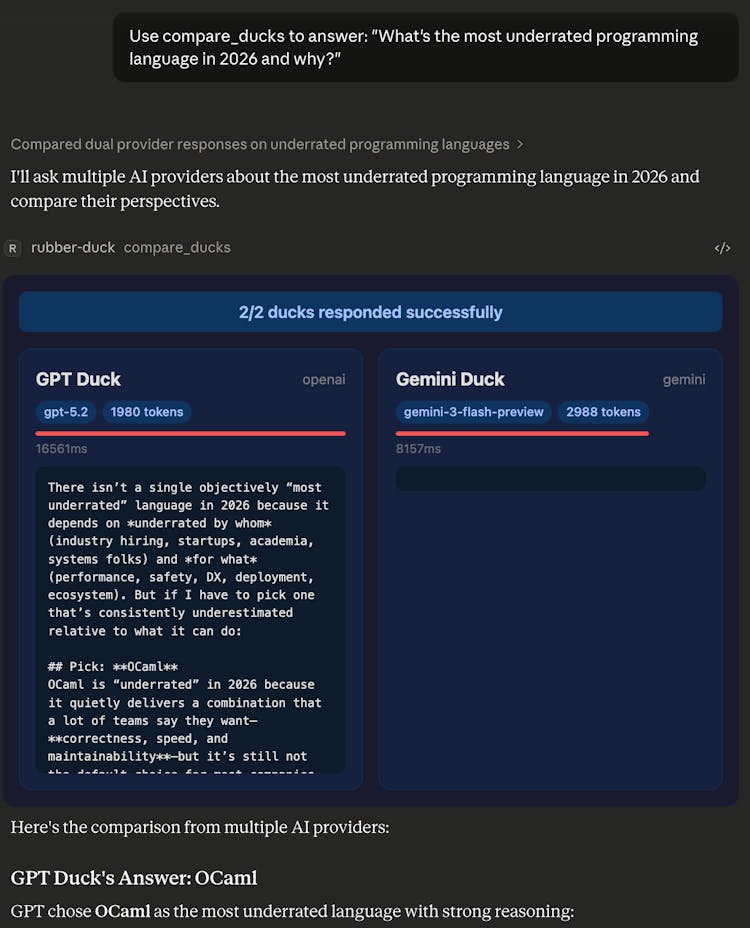Screen dimensions: 750x928
Task: Click the openai provider label
Action: tap(324, 380)
